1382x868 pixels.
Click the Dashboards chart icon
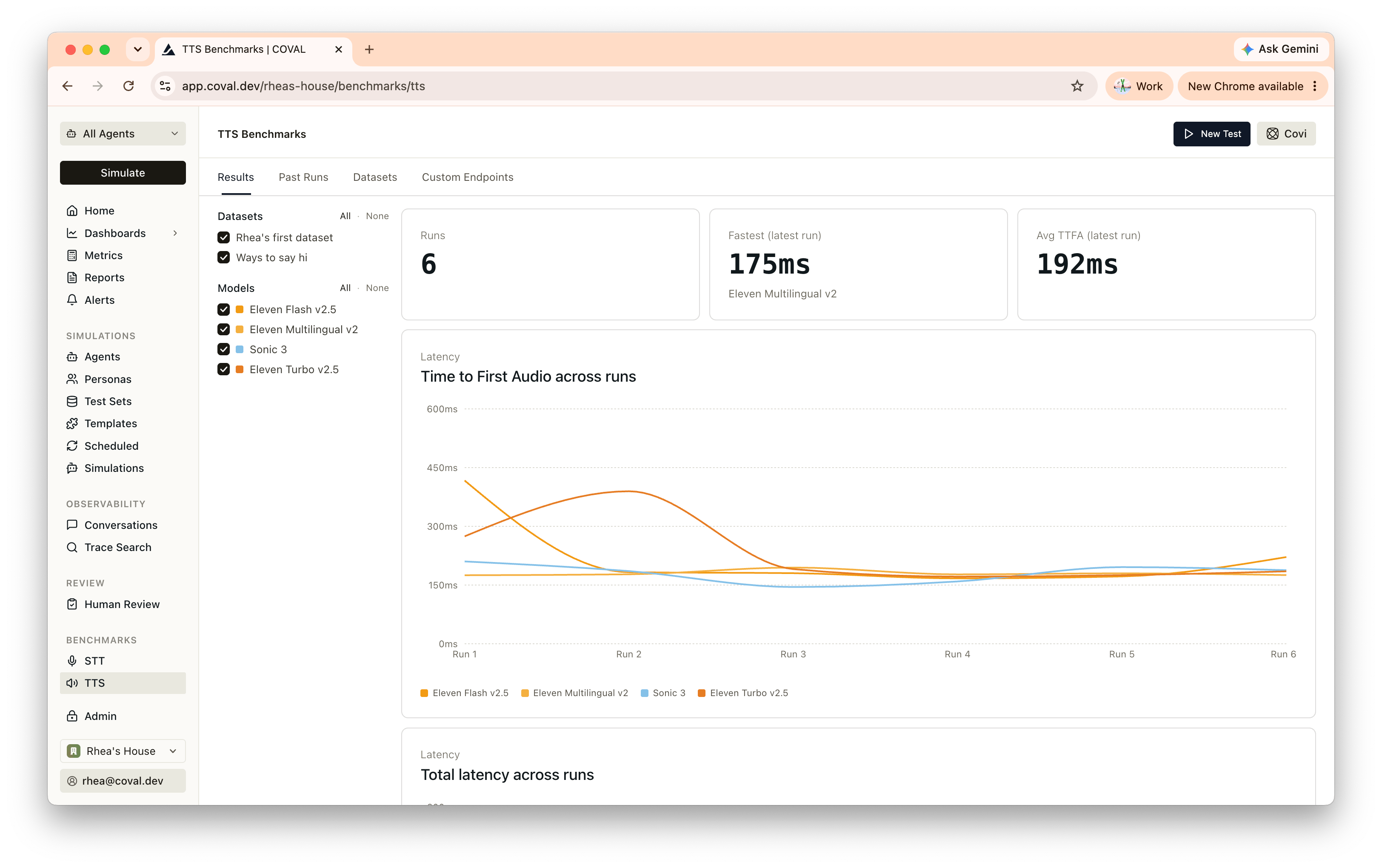tap(72, 233)
